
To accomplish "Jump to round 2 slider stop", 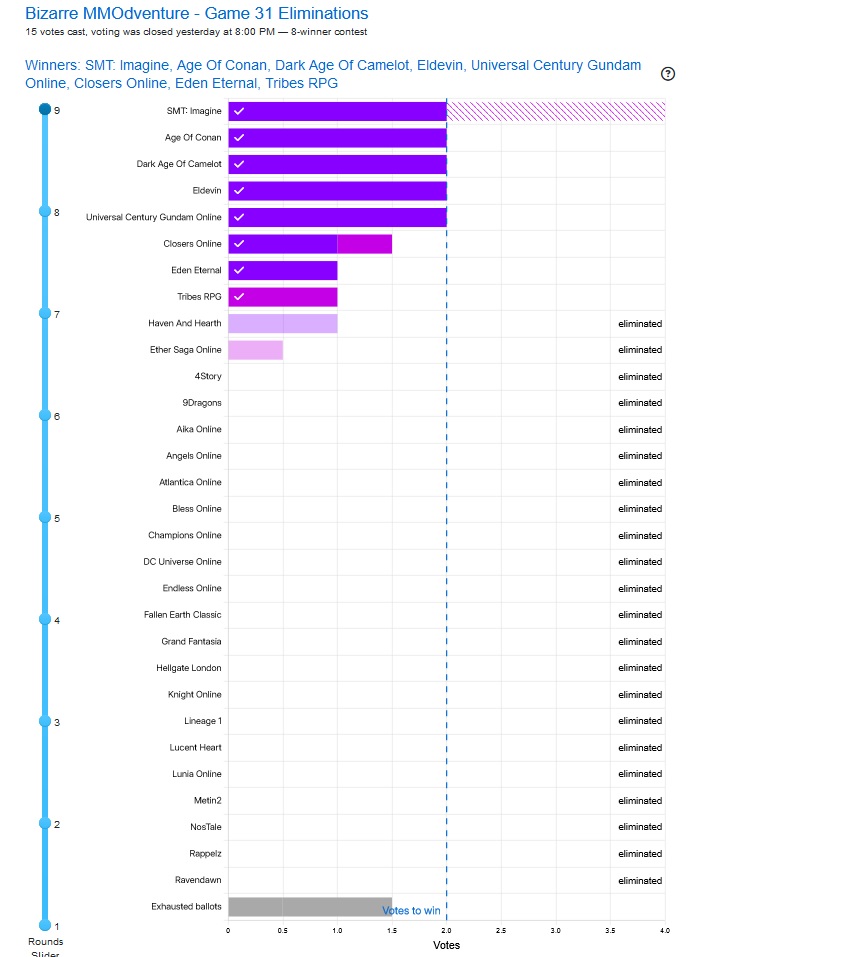I will point(45,823).
